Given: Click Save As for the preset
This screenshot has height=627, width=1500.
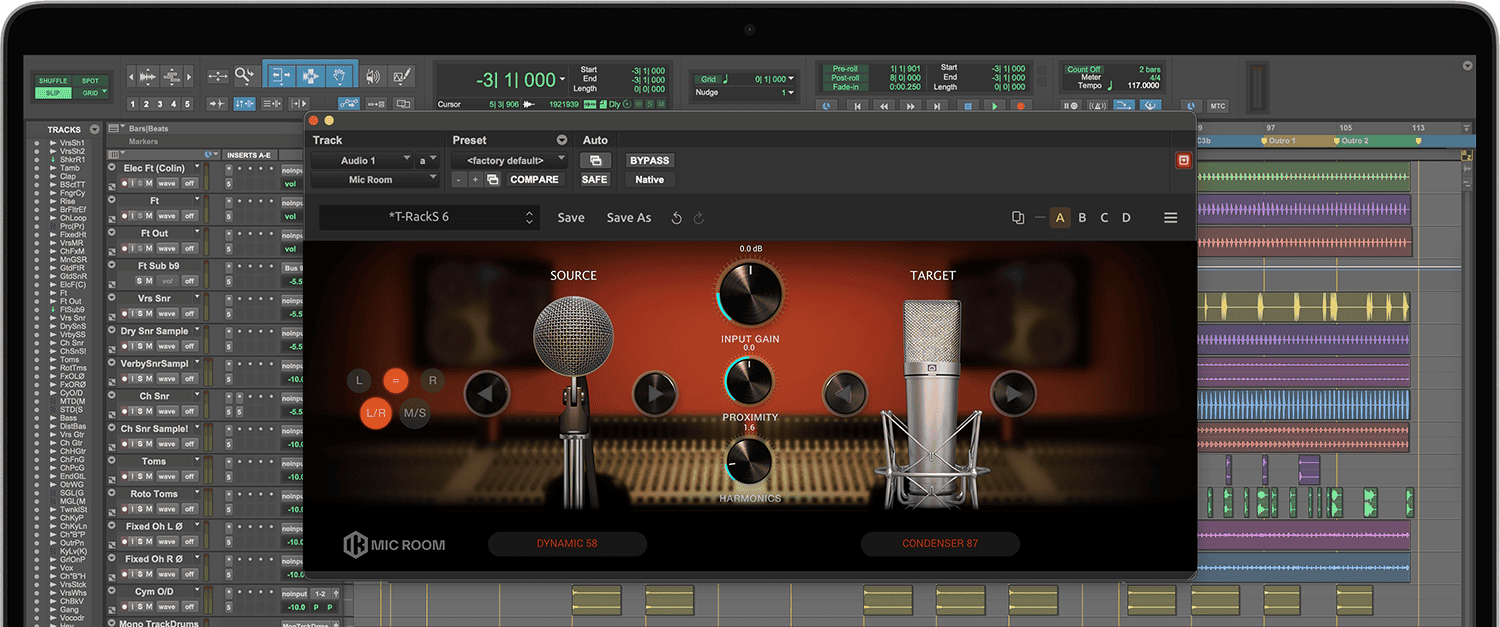Looking at the screenshot, I should pyautogui.click(x=629, y=217).
